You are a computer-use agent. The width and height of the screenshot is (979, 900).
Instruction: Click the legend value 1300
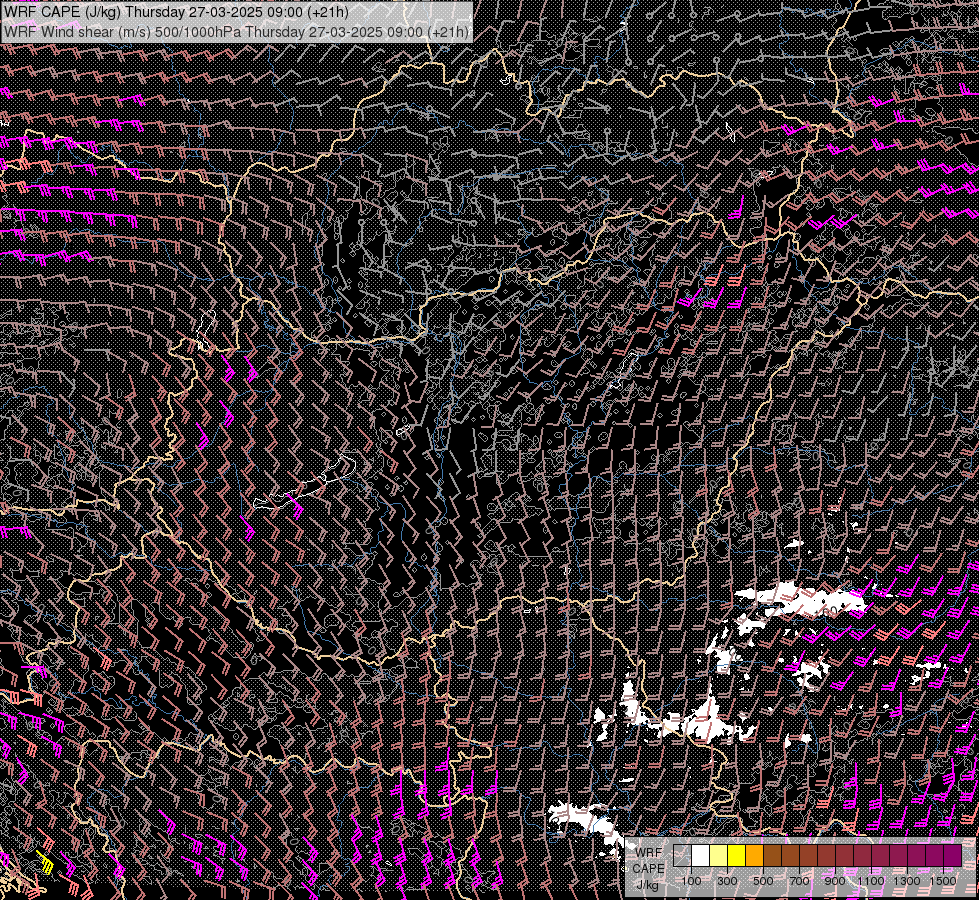(907, 881)
